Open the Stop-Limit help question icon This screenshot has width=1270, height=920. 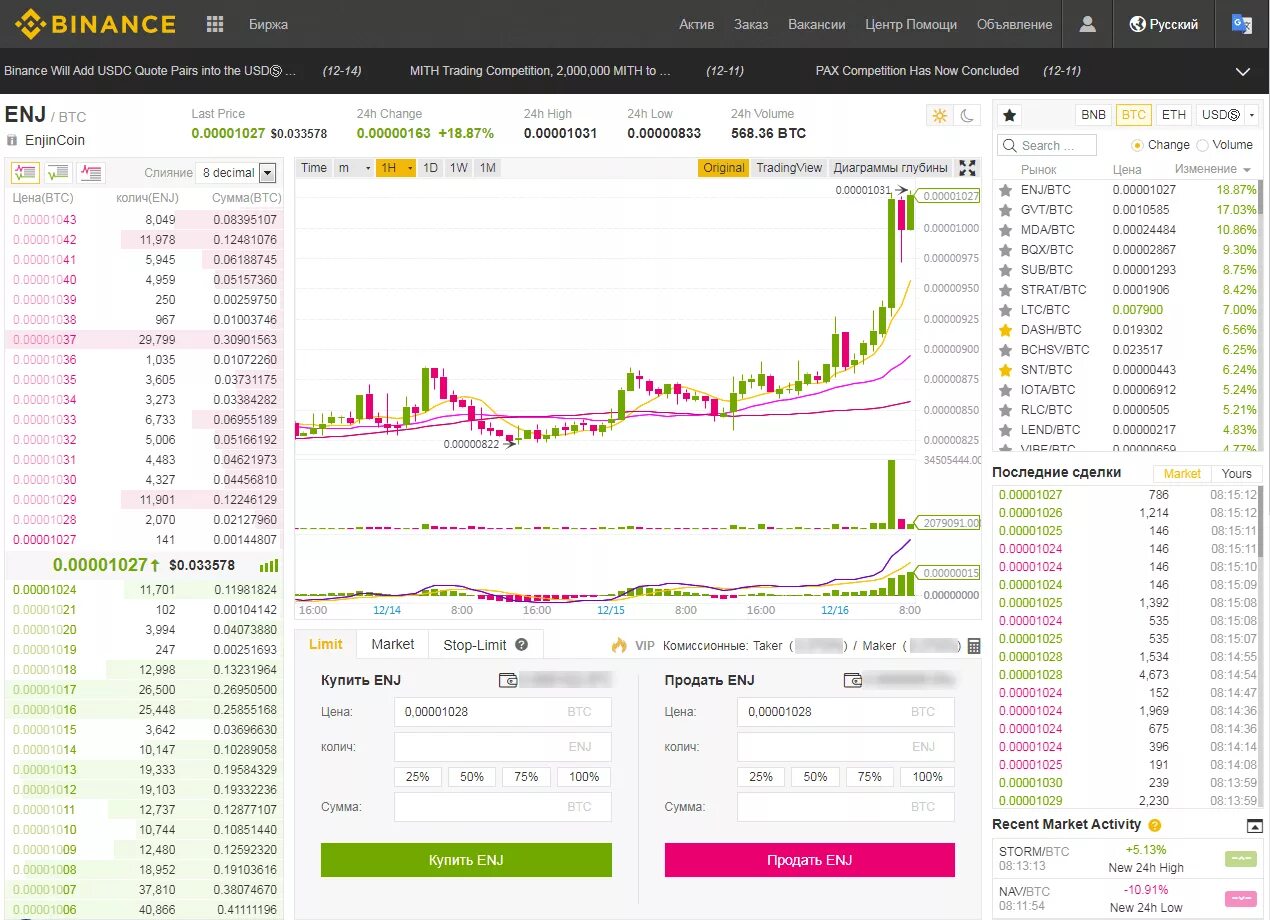(x=521, y=645)
